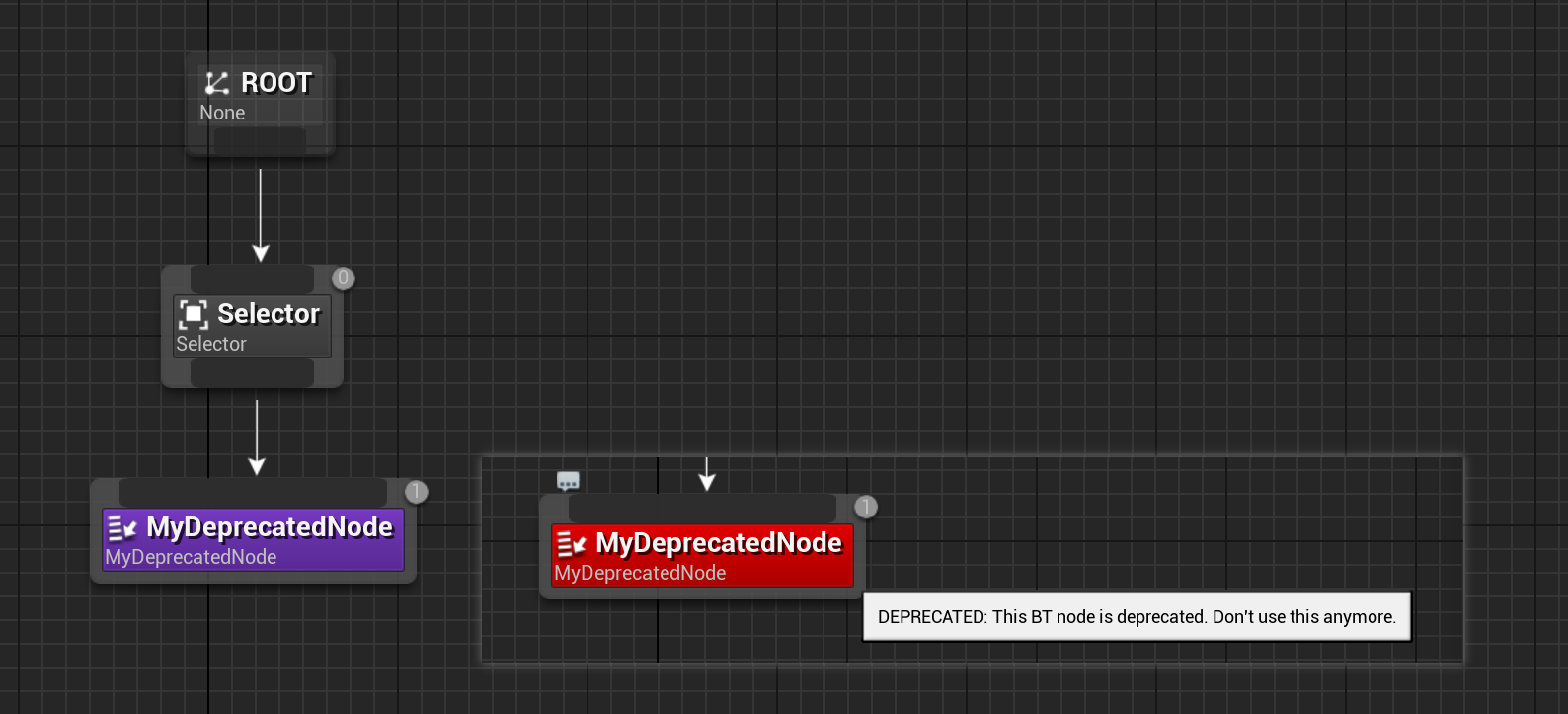Click the purple MyDeprecatedNode task icon
Viewport: 1568px width, 714px height.
(122, 528)
